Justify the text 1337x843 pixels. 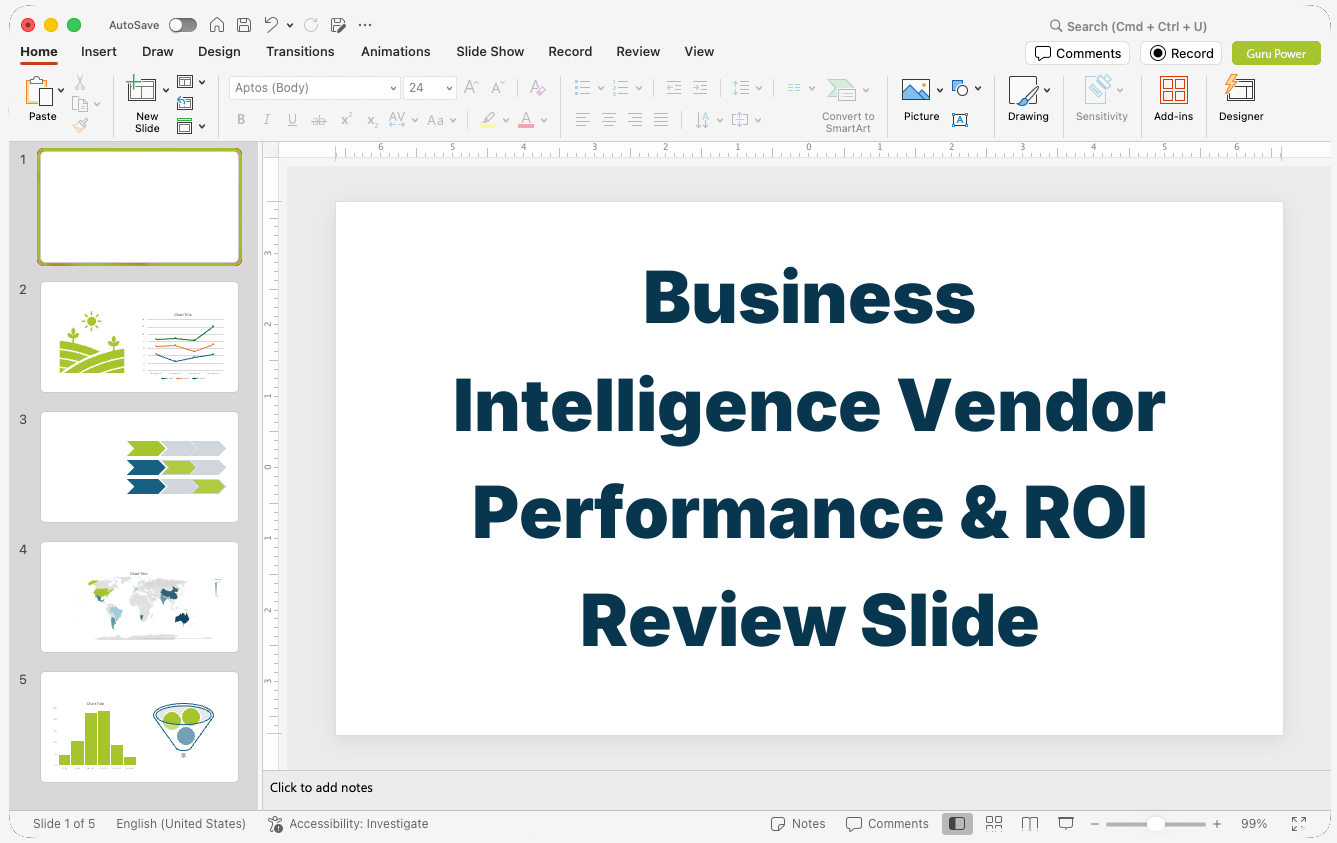pos(661,120)
